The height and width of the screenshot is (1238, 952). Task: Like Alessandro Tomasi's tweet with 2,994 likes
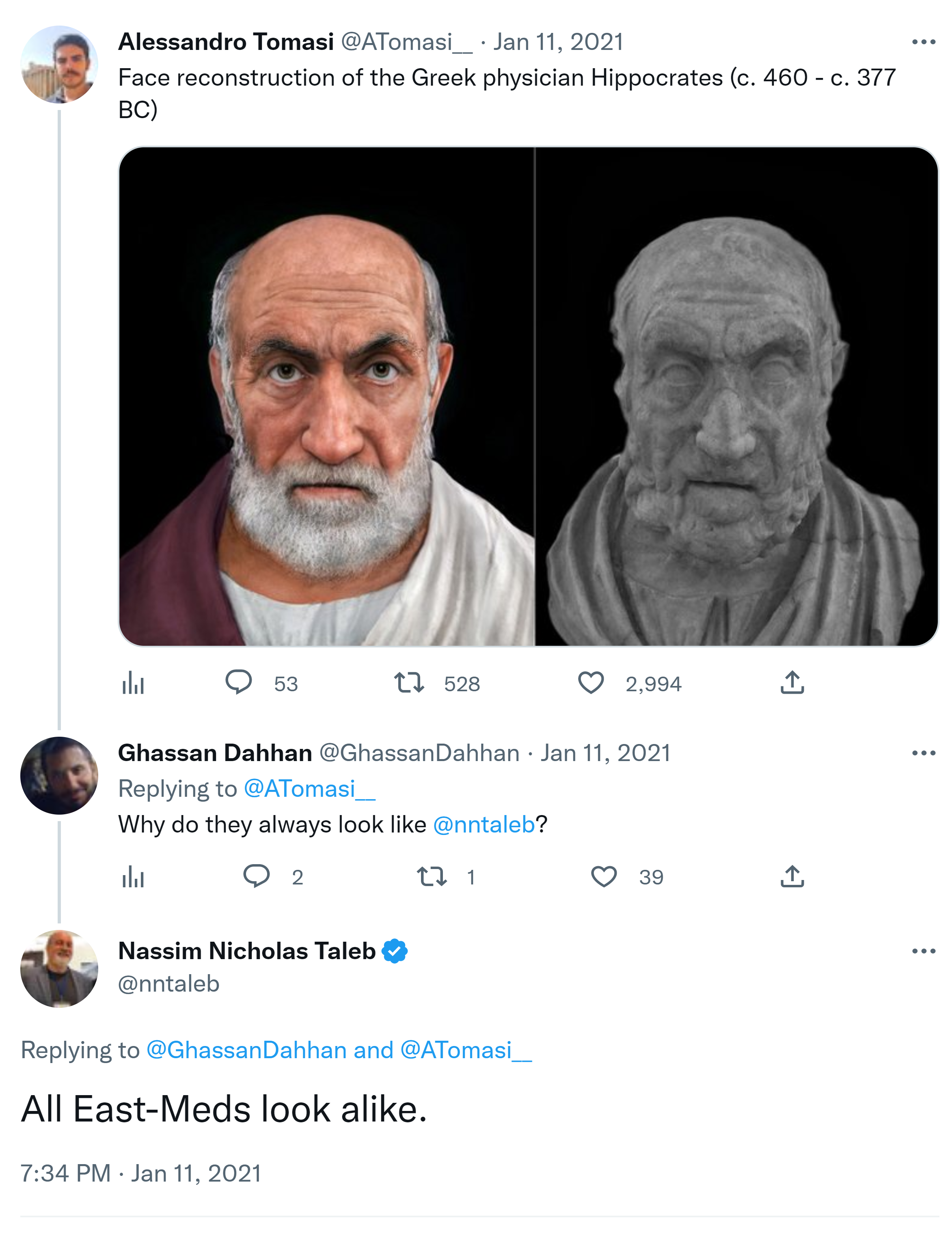(x=591, y=682)
